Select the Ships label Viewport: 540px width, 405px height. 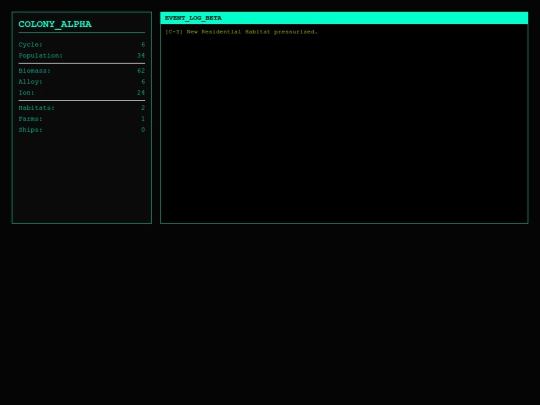(x=31, y=130)
